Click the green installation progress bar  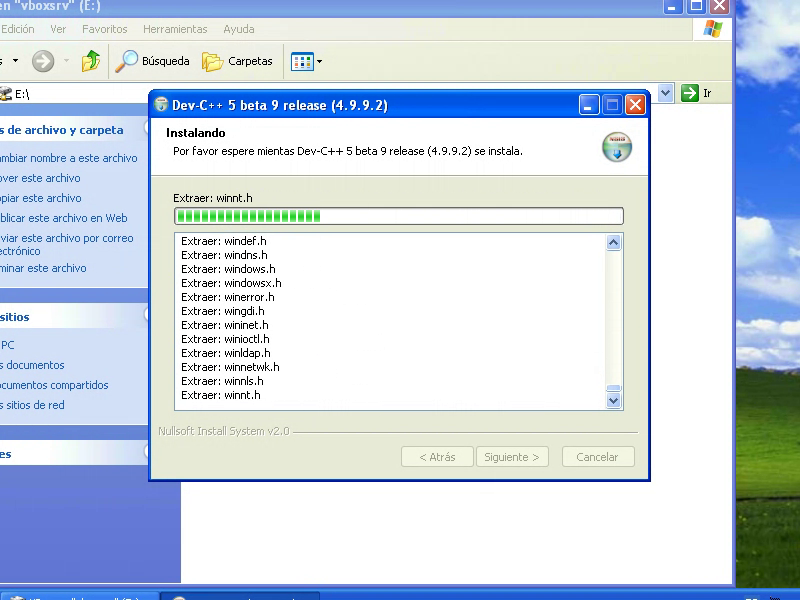coord(398,216)
